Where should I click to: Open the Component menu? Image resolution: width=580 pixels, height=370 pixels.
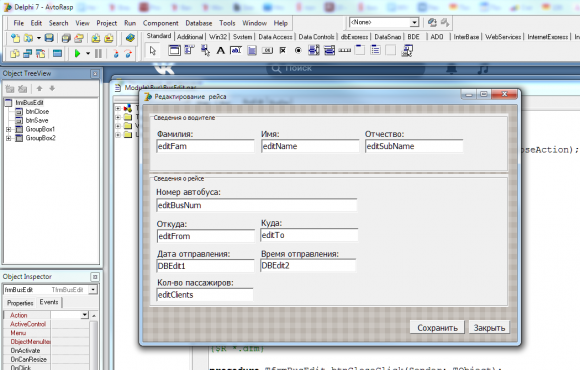161,23
